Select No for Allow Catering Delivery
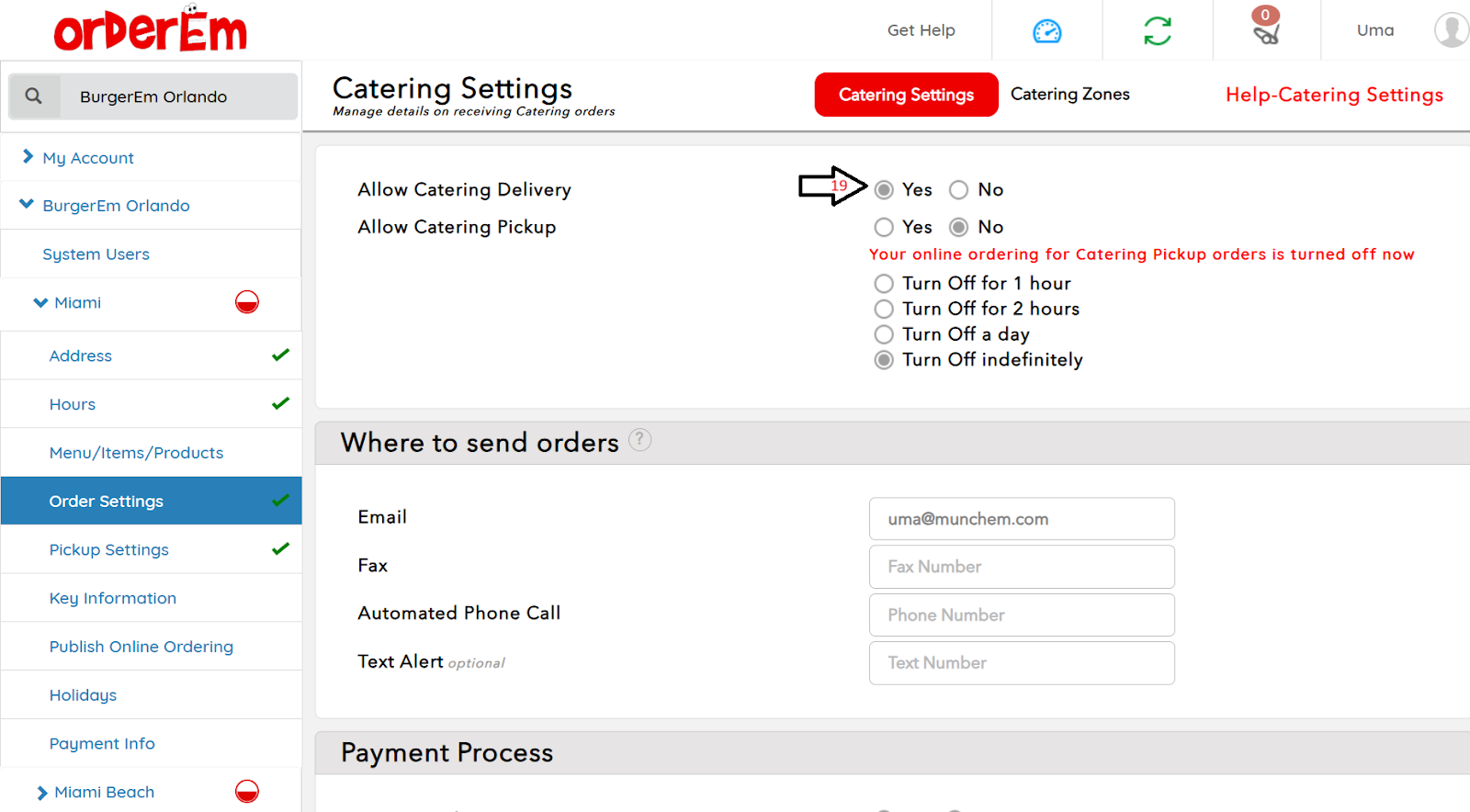 click(x=959, y=190)
